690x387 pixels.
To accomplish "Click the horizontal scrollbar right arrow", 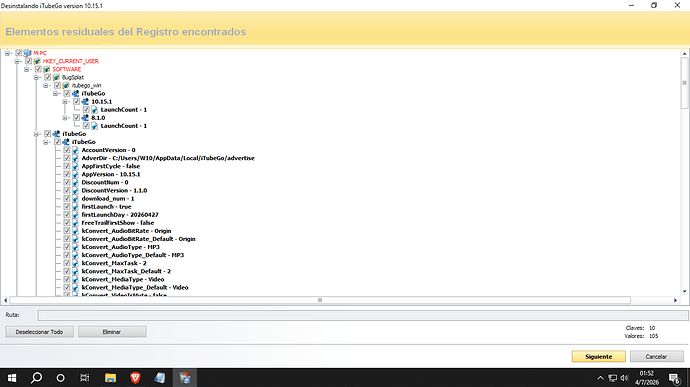I will pos(675,300).
